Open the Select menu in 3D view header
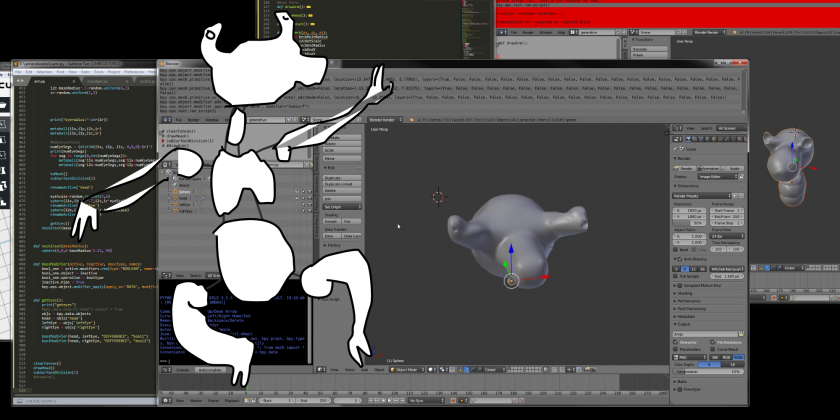This screenshot has height=420, width=840. click(350, 370)
